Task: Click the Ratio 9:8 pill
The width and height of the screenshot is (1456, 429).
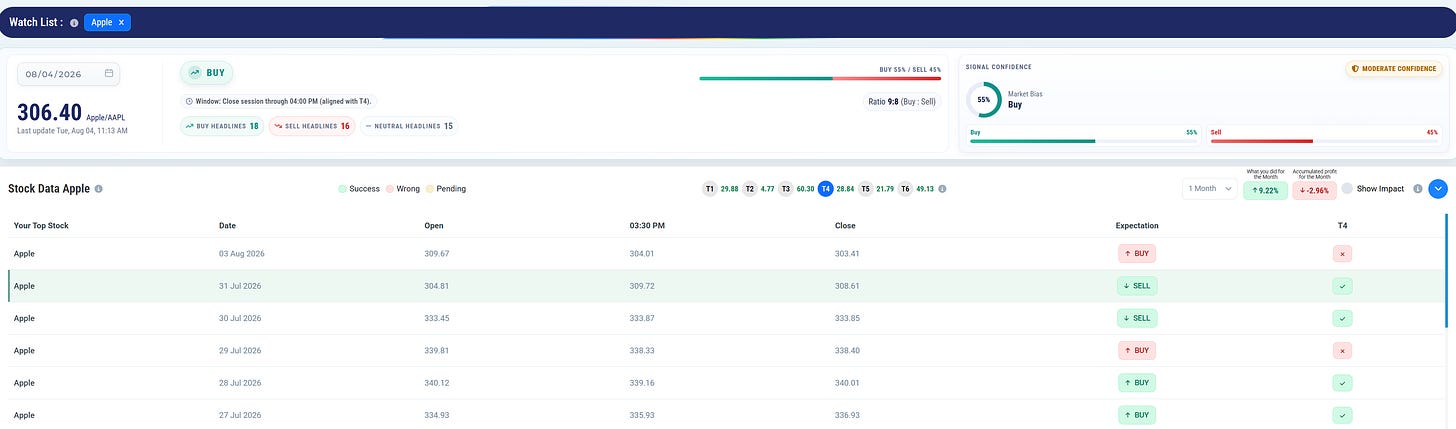Action: coord(902,101)
